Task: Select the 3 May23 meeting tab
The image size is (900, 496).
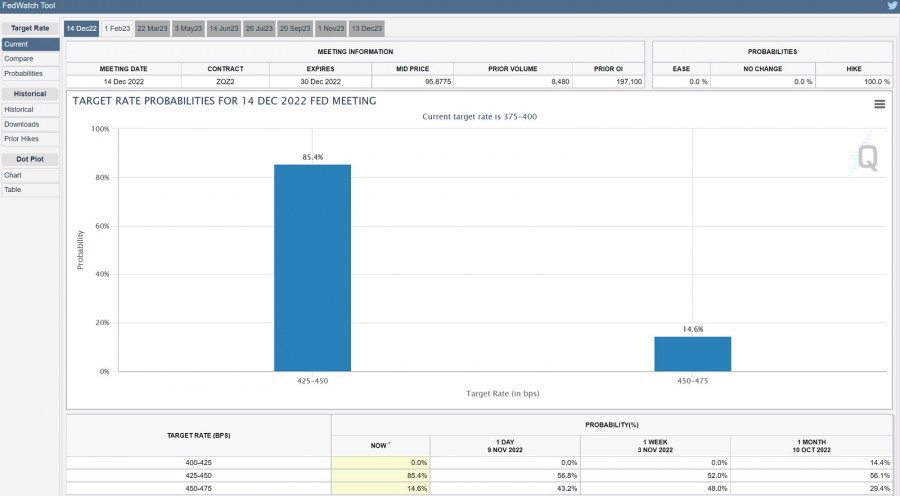Action: pos(189,29)
